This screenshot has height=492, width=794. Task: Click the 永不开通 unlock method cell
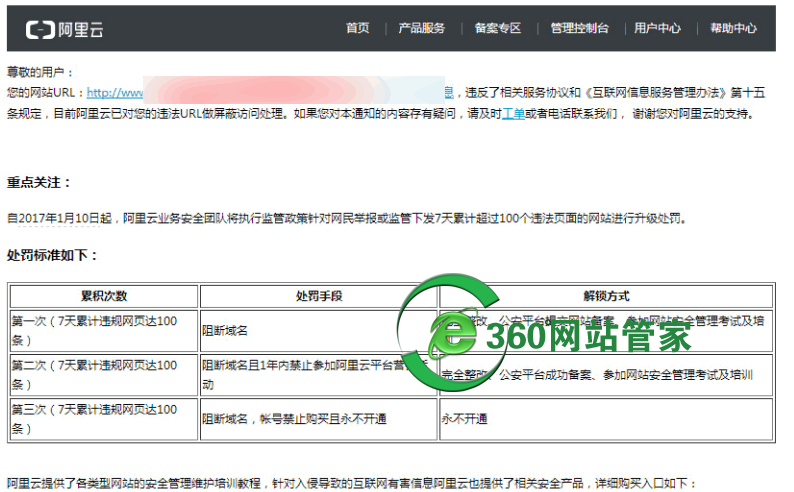tap(606, 419)
